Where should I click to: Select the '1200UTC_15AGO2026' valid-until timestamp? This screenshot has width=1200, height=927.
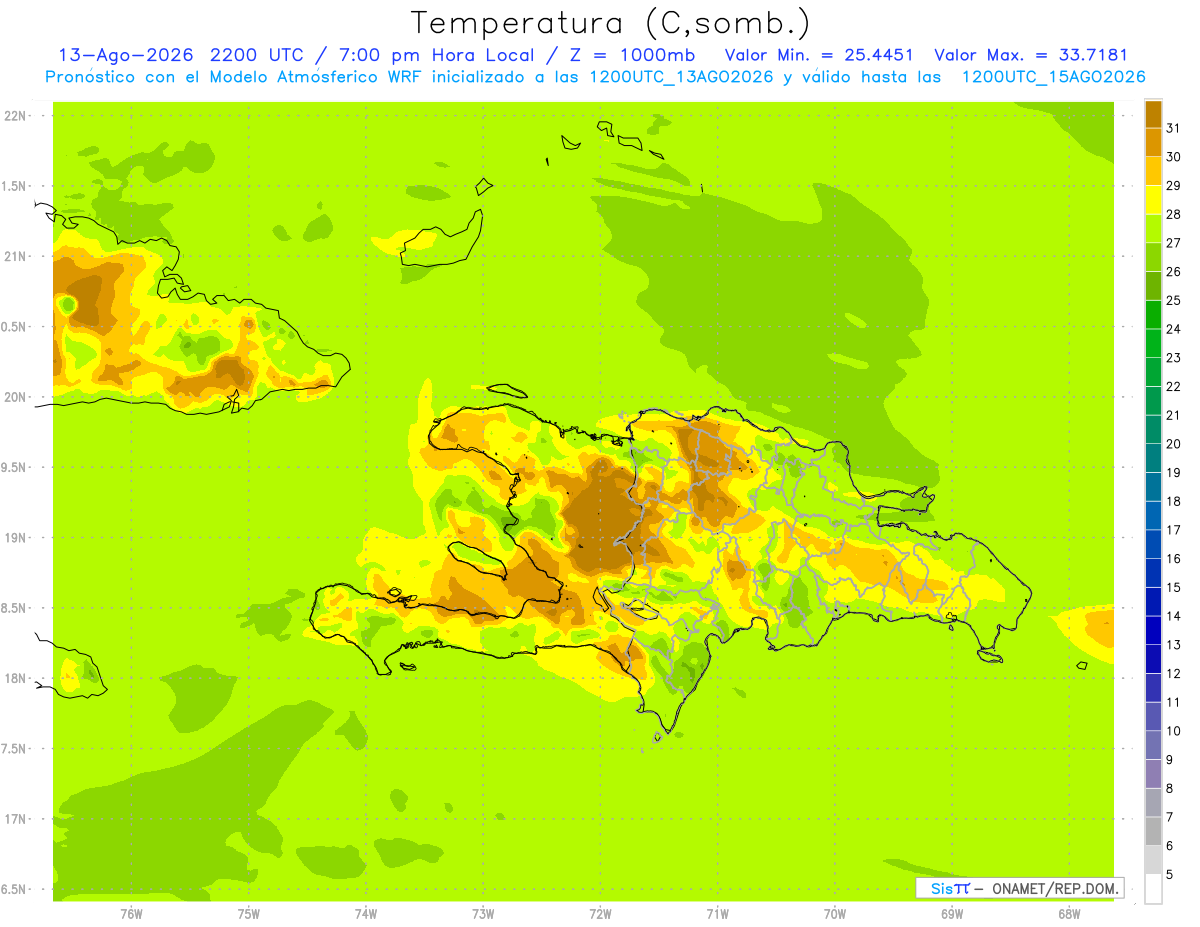tap(1053, 77)
